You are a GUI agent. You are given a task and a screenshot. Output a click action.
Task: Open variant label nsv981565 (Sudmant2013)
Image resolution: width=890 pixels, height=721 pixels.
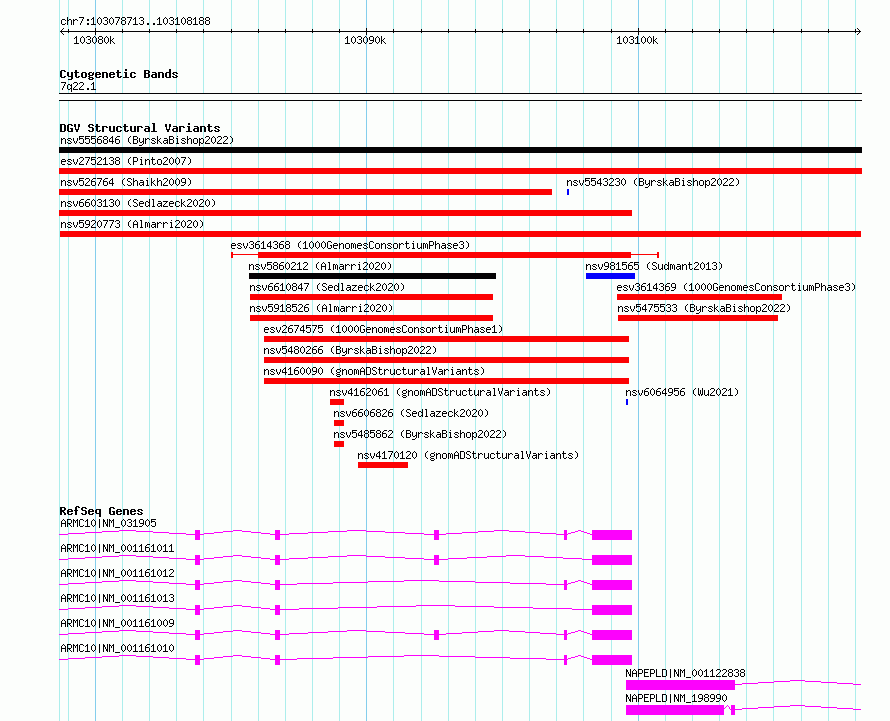coord(654,266)
